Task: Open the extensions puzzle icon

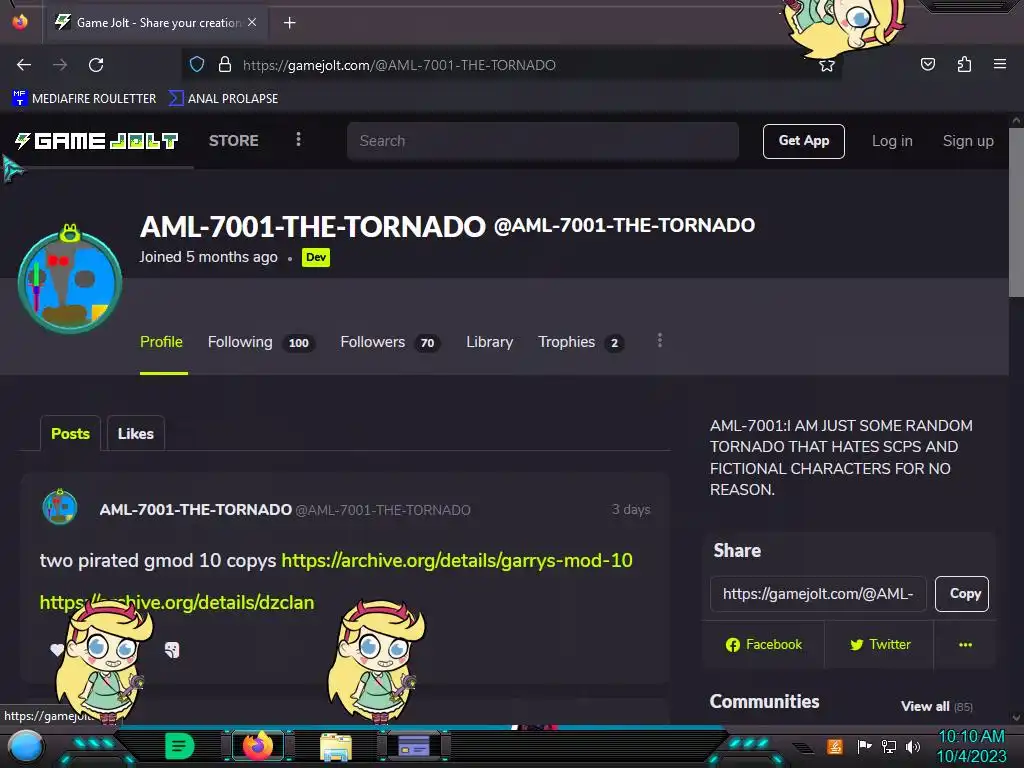Action: pyautogui.click(x=964, y=64)
